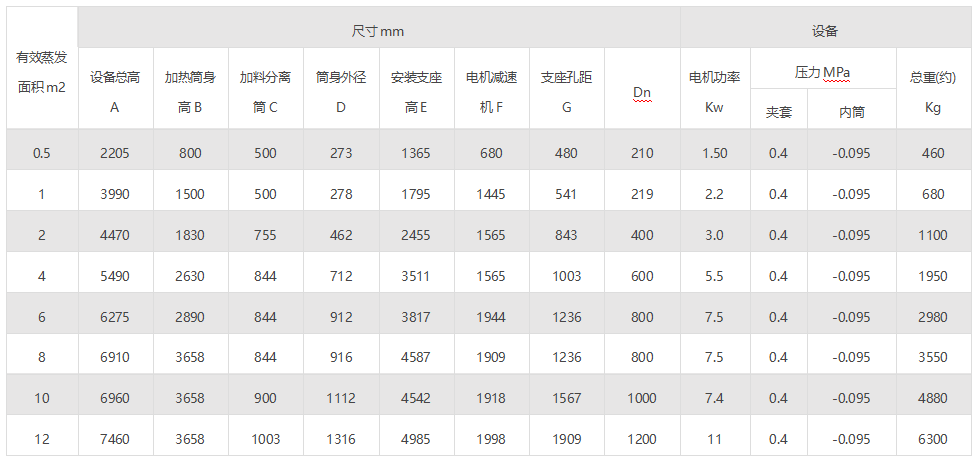Select the 支座孔距 G column header
The width and height of the screenshot is (977, 462).
(566, 91)
